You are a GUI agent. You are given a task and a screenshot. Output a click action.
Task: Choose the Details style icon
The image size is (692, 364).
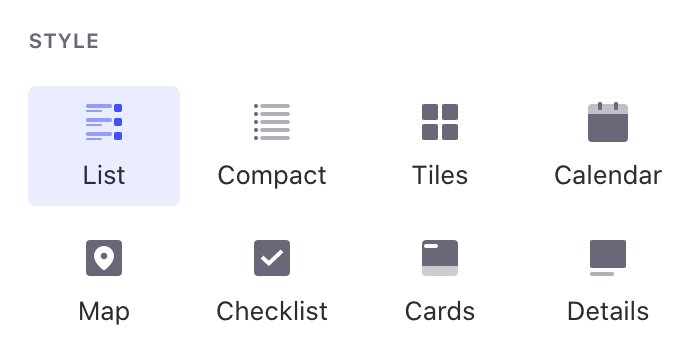point(608,258)
